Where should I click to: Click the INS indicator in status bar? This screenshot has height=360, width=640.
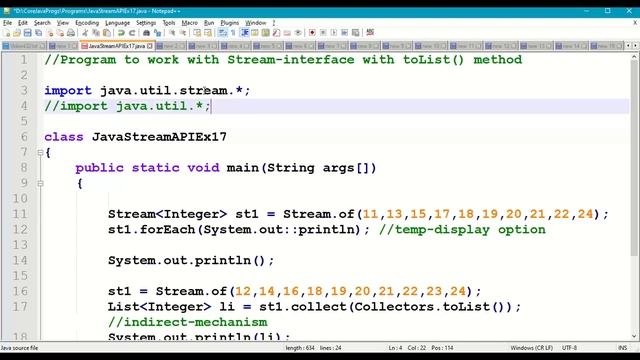tap(622, 348)
